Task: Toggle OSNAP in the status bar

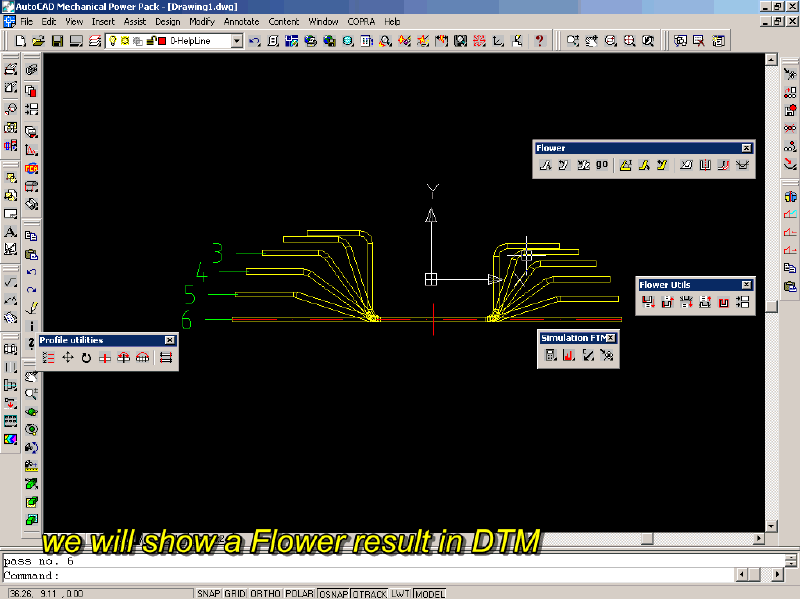Action: (334, 594)
